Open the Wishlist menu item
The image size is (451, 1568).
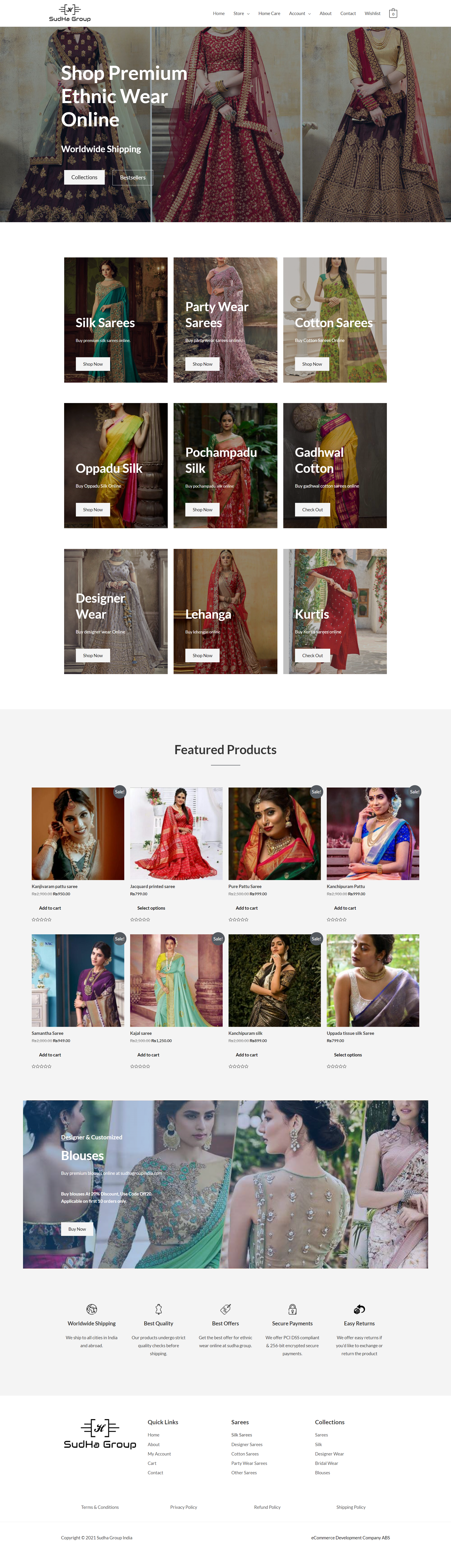[373, 13]
